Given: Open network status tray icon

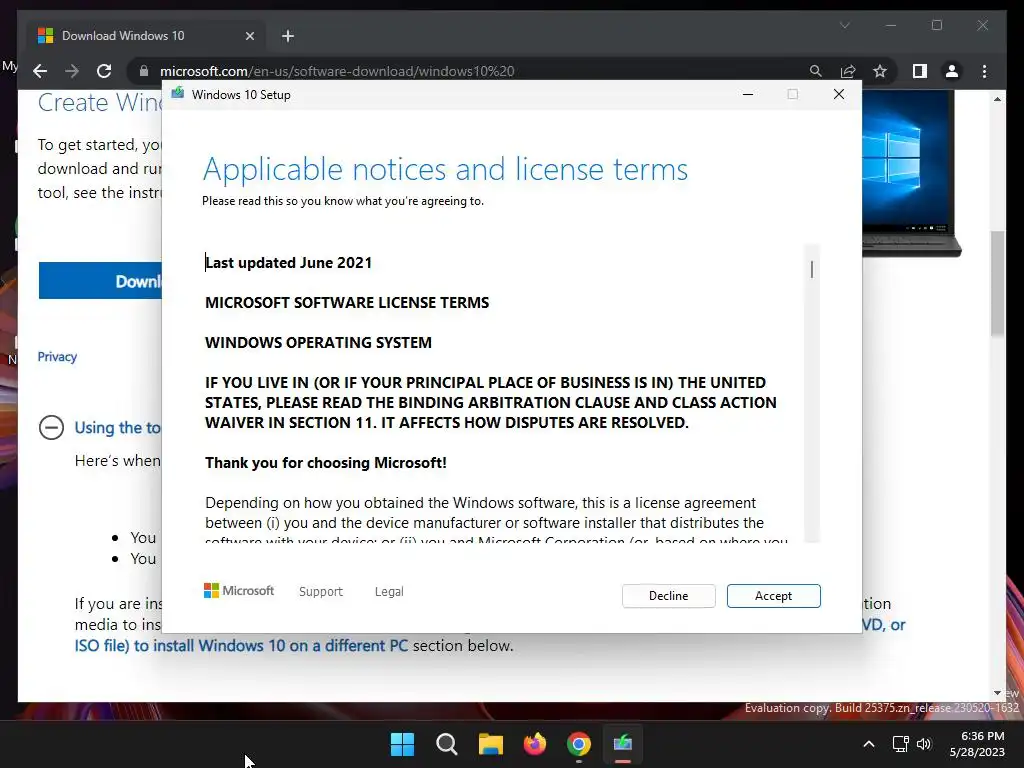Looking at the screenshot, I should click(x=901, y=744).
